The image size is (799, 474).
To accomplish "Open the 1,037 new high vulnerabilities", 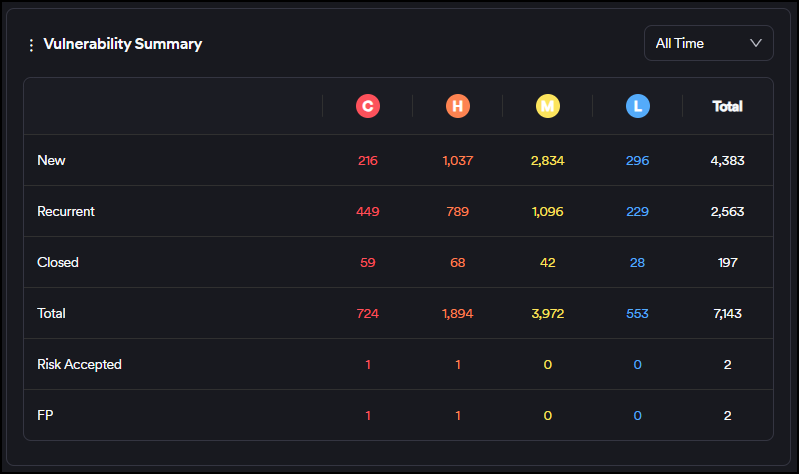I will [458, 160].
